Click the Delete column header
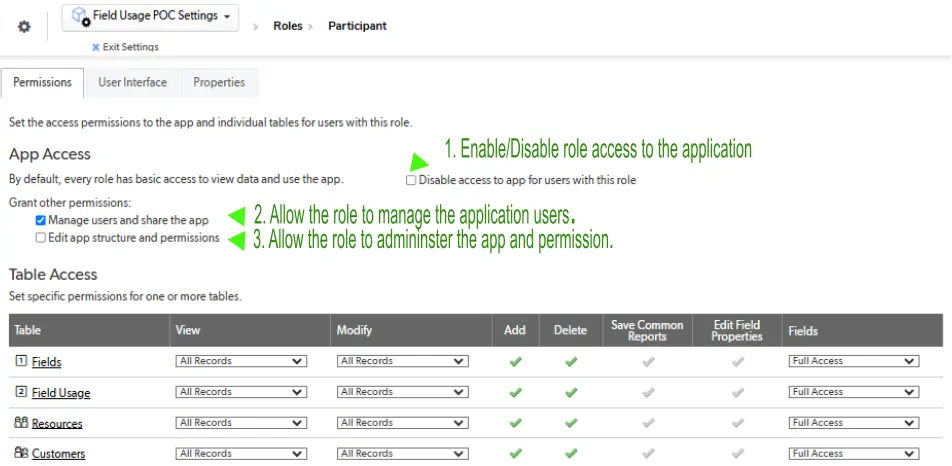 pyautogui.click(x=570, y=330)
